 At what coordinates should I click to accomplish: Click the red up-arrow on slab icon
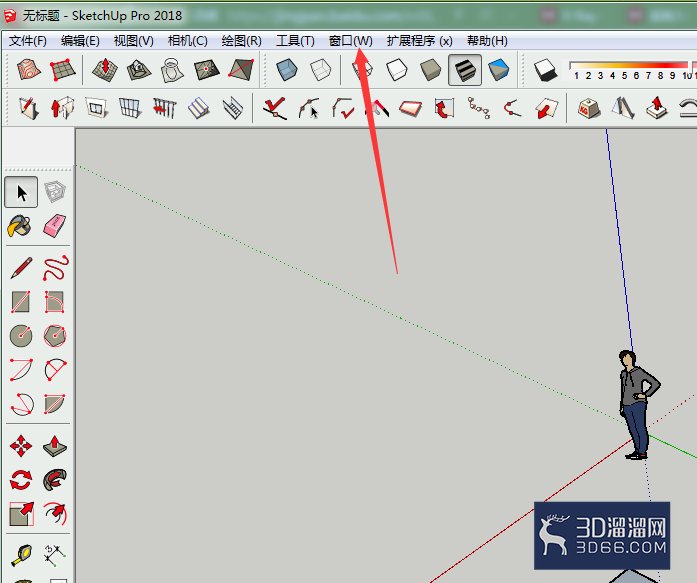[x=657, y=108]
